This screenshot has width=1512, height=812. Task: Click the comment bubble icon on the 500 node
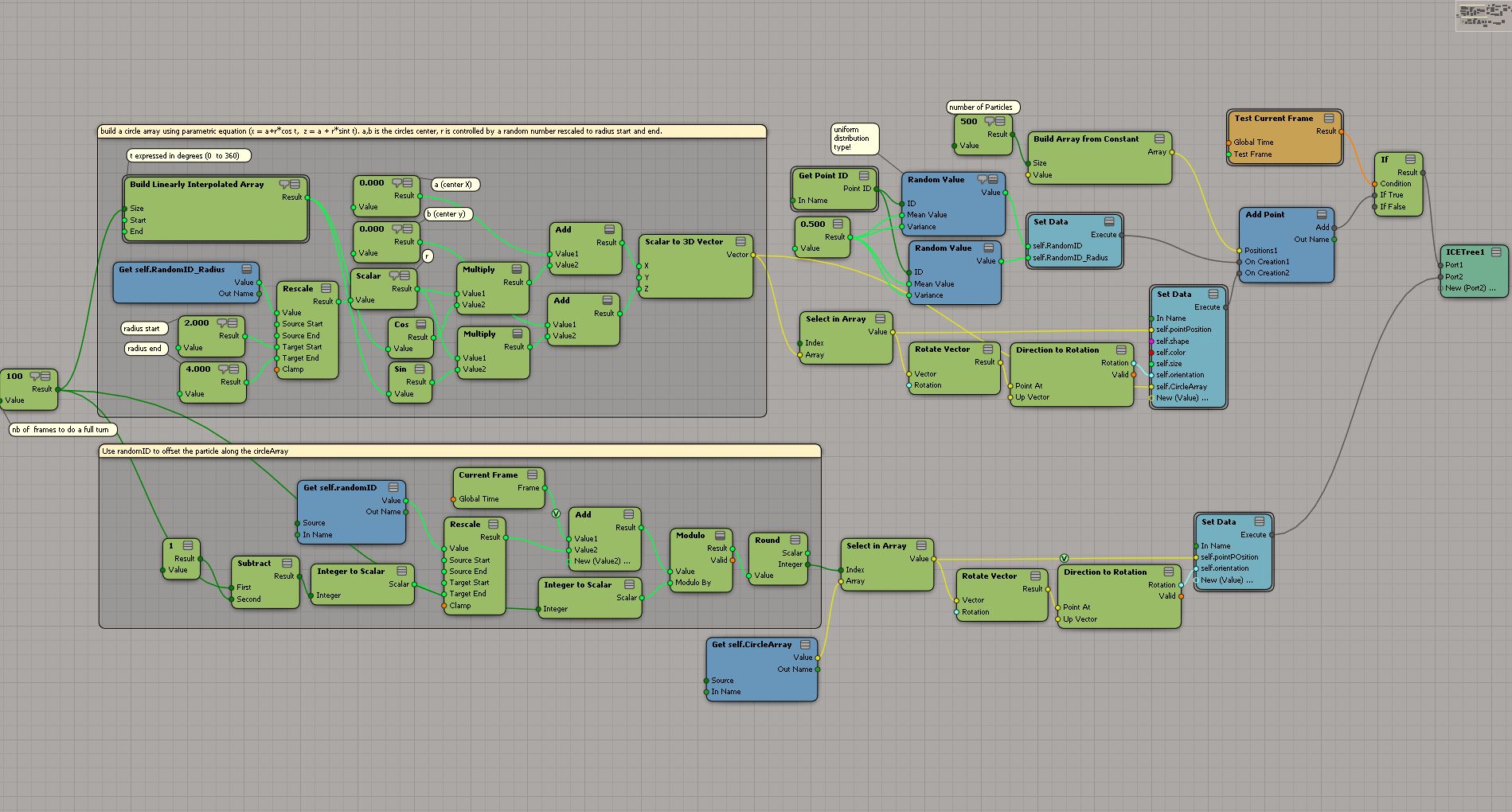pyautogui.click(x=990, y=122)
